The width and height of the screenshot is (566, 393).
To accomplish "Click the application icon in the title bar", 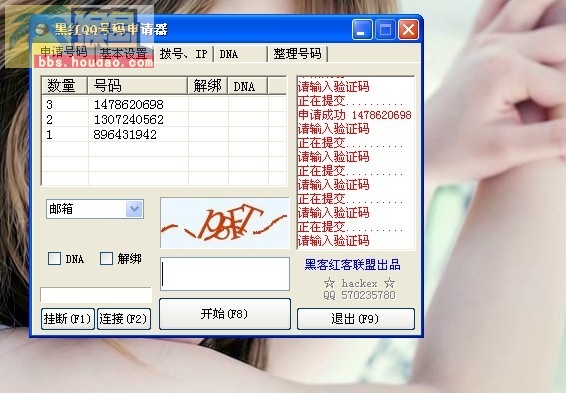I will tap(42, 30).
